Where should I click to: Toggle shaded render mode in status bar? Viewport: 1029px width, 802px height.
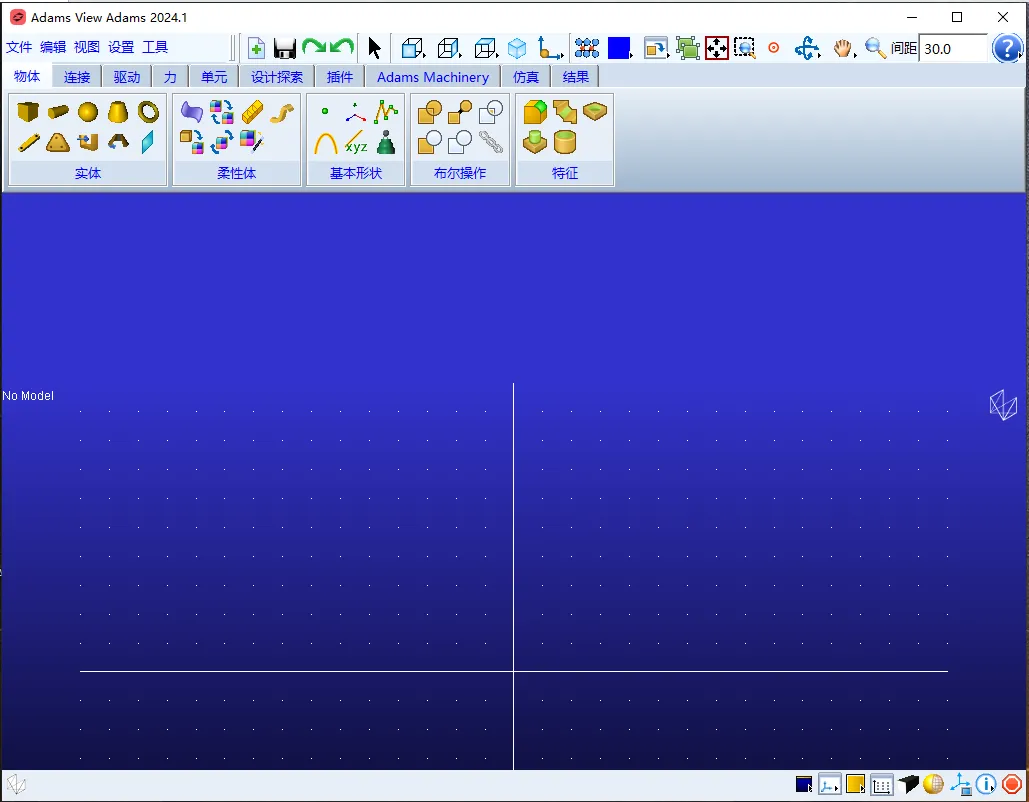pos(908,784)
